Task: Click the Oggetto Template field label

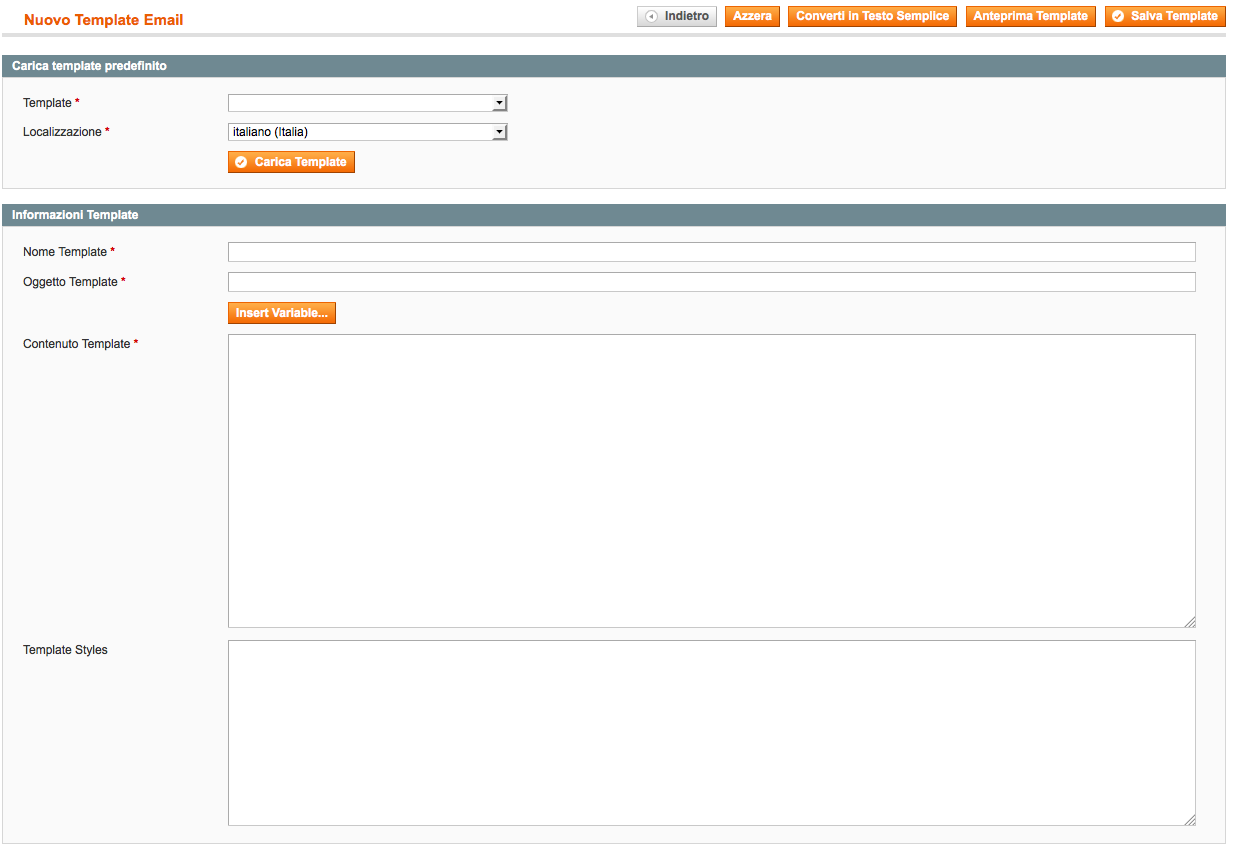Action: pyautogui.click(x=70, y=282)
